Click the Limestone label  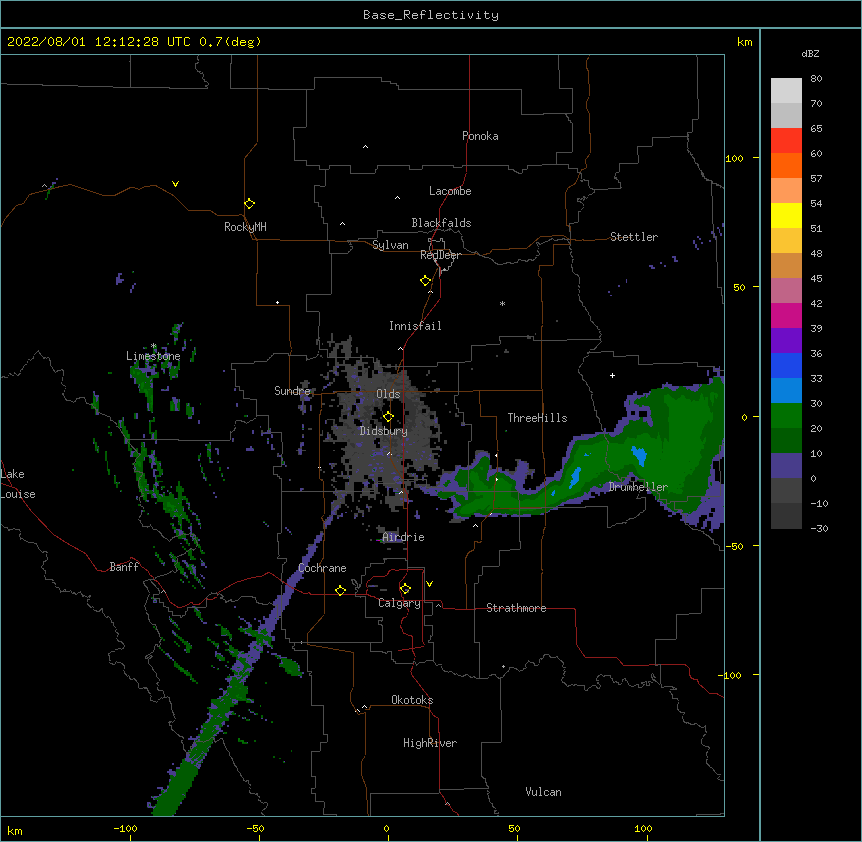pyautogui.click(x=153, y=356)
